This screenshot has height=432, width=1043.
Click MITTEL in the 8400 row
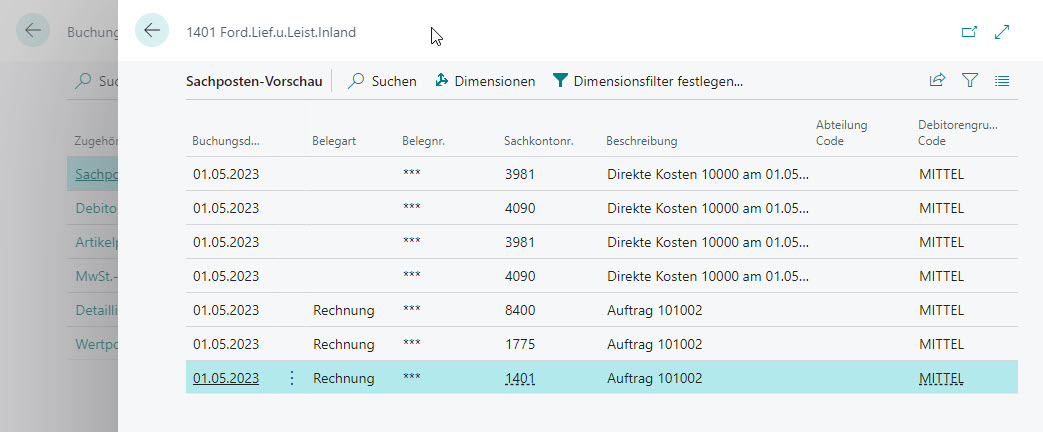pyautogui.click(x=941, y=310)
